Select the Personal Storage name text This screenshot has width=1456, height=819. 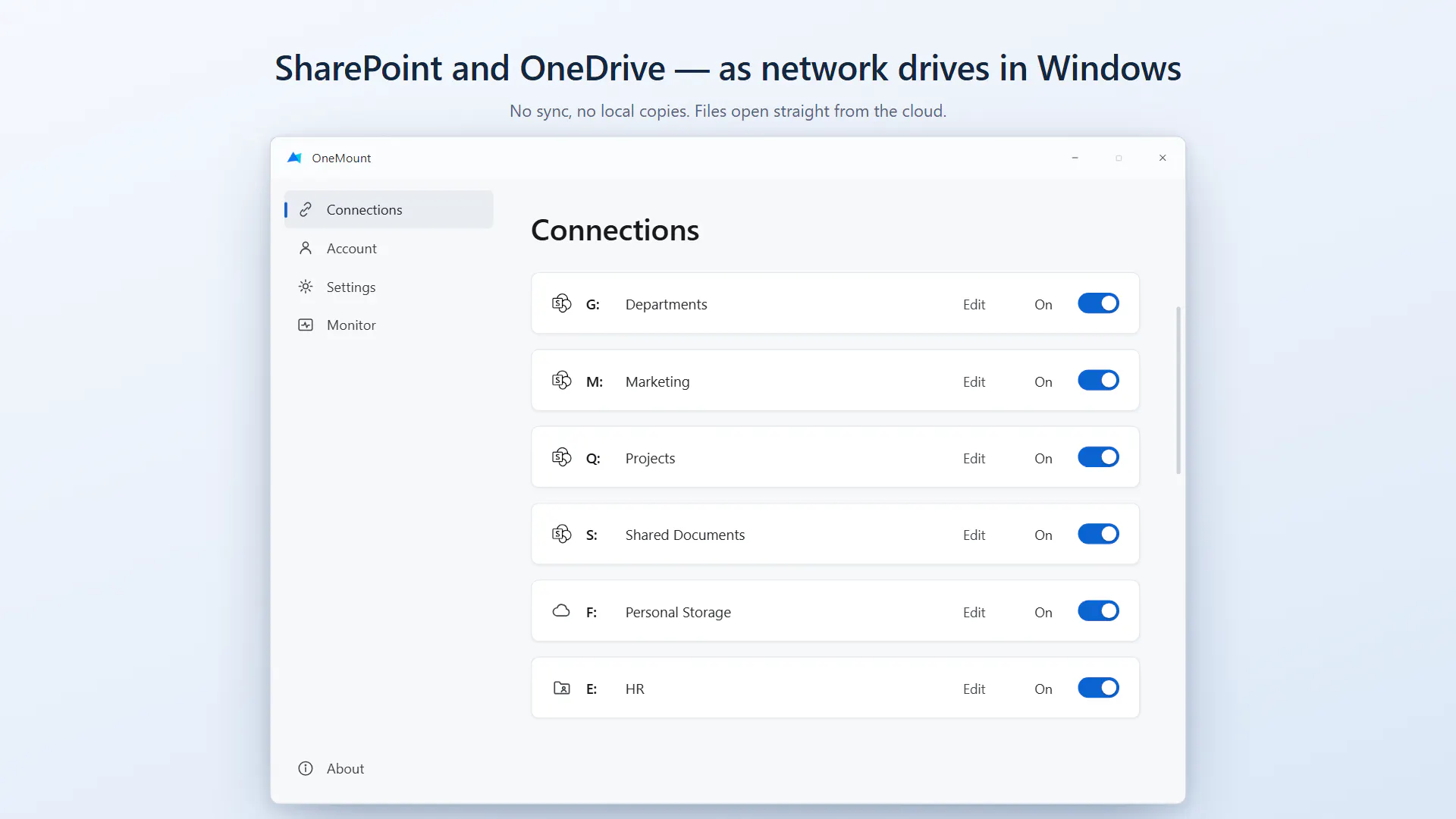click(678, 612)
